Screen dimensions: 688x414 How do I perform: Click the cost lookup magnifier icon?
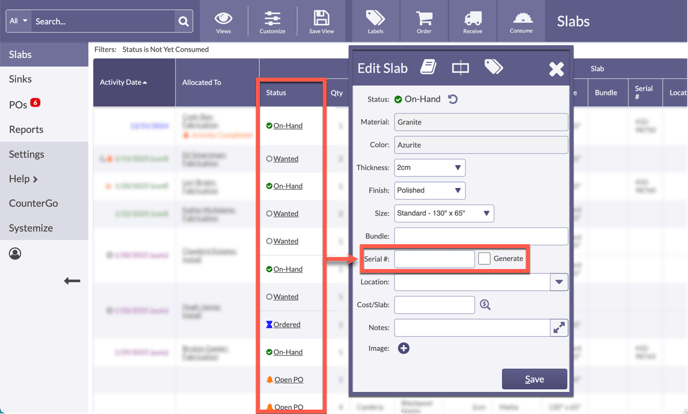485,304
